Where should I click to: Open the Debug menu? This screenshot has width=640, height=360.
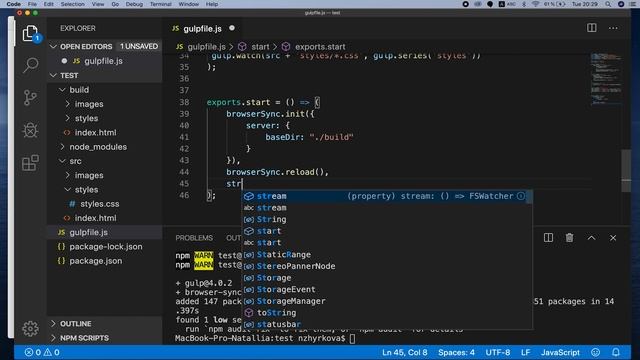pyautogui.click(x=134, y=4)
